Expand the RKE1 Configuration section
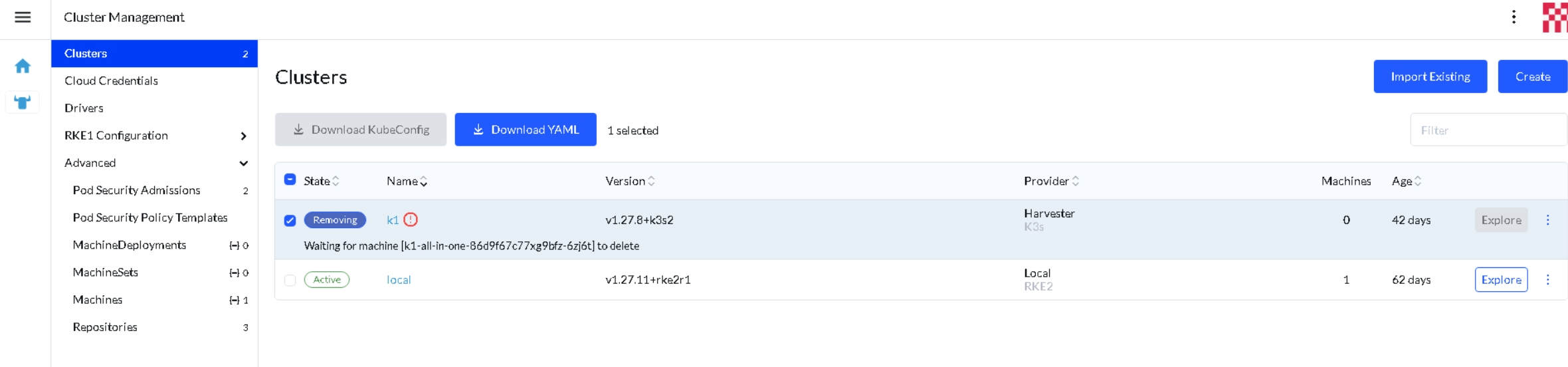 pos(243,136)
